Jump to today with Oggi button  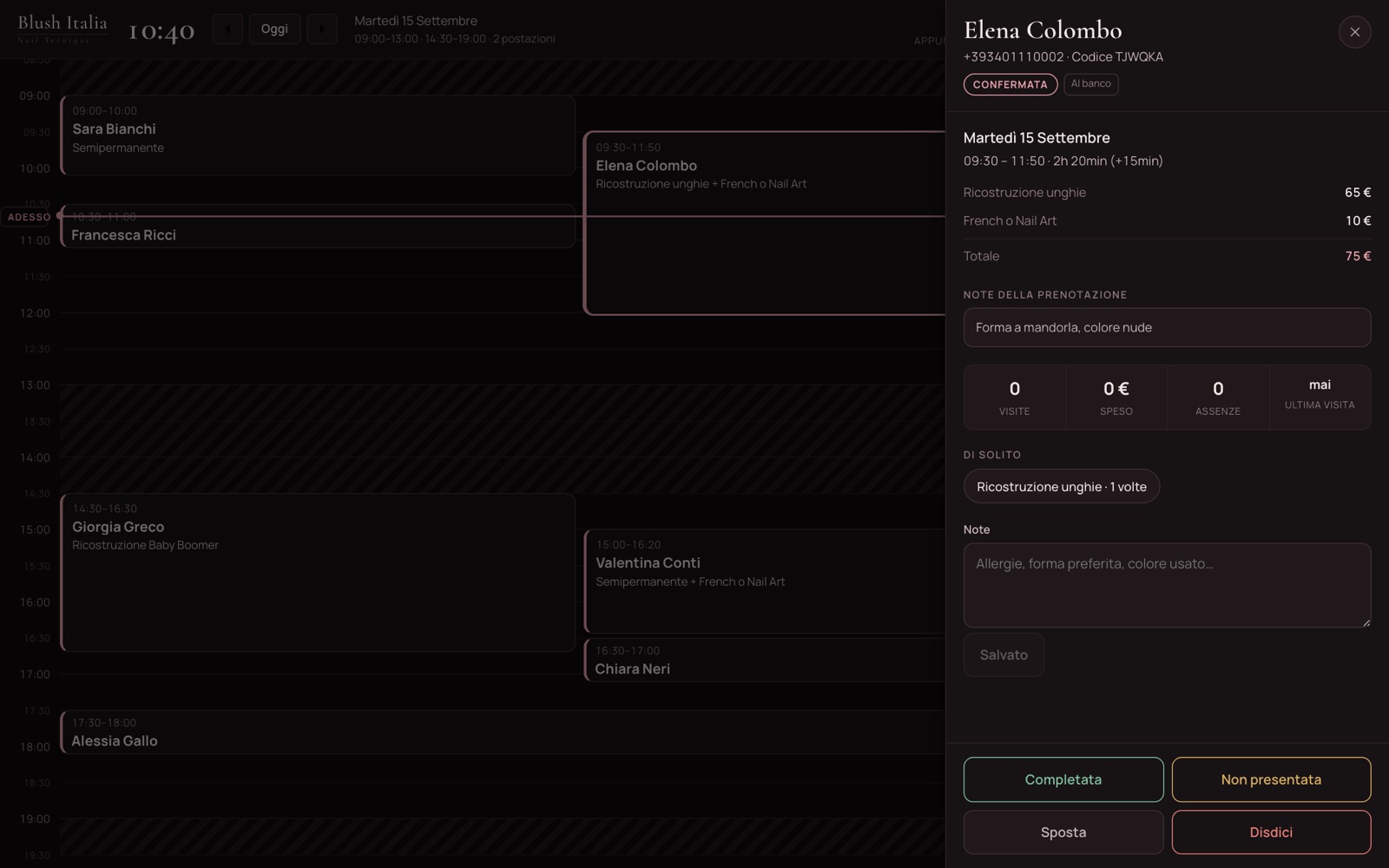pyautogui.click(x=274, y=29)
